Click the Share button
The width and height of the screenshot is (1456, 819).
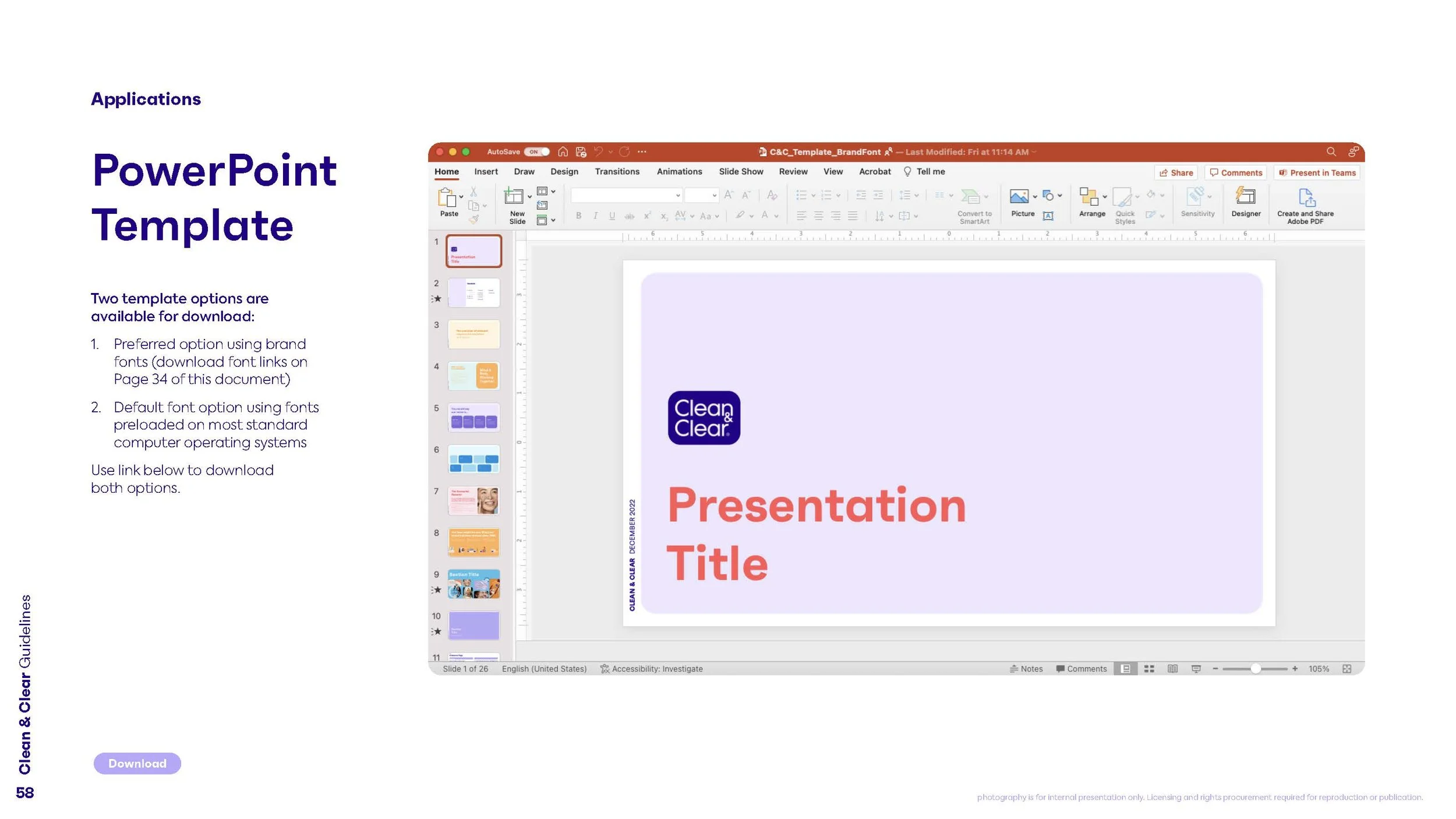[x=1176, y=172]
